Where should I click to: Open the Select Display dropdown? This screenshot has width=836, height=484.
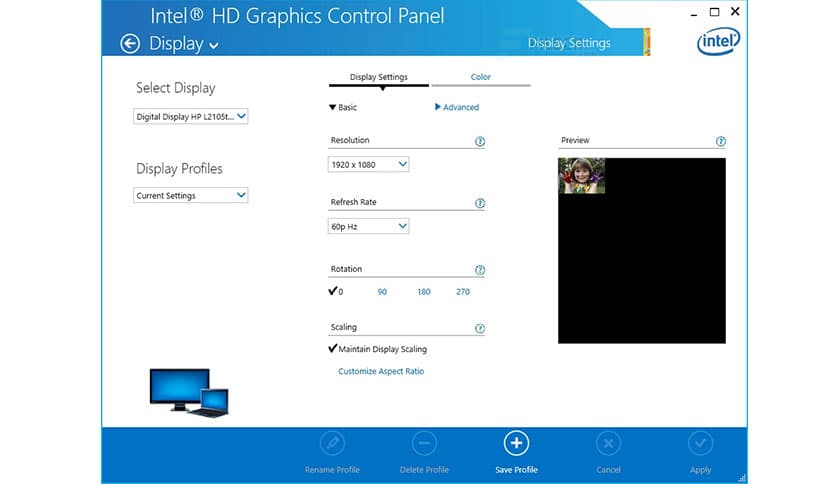190,116
